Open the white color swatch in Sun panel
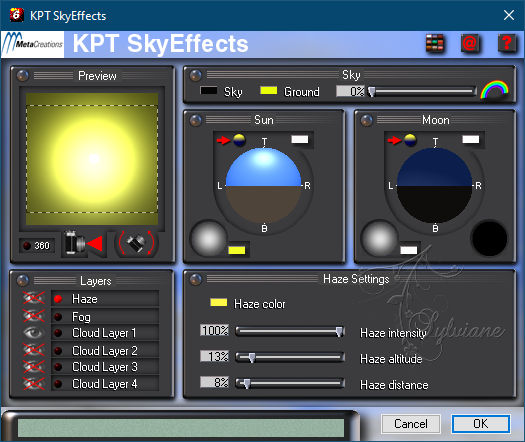This screenshot has width=525, height=442. [300, 139]
